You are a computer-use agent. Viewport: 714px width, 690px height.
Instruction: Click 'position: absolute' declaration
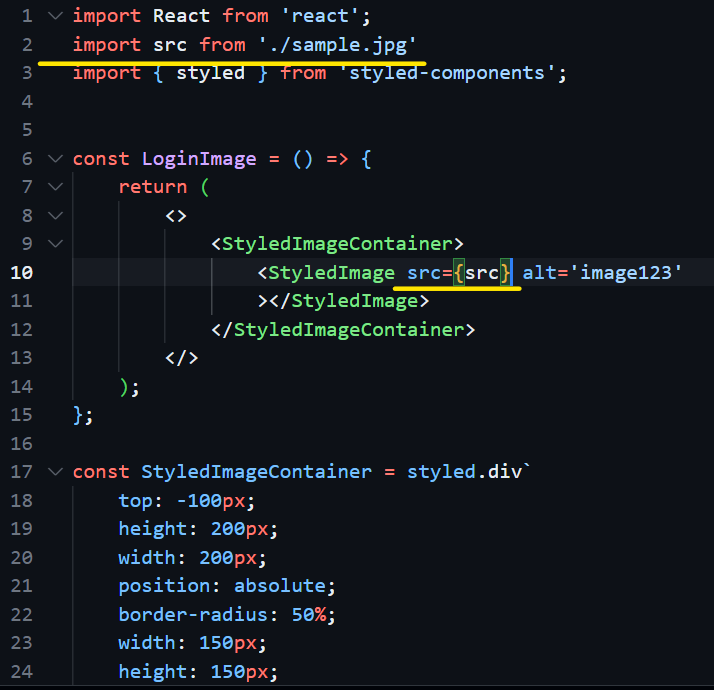(x=227, y=586)
